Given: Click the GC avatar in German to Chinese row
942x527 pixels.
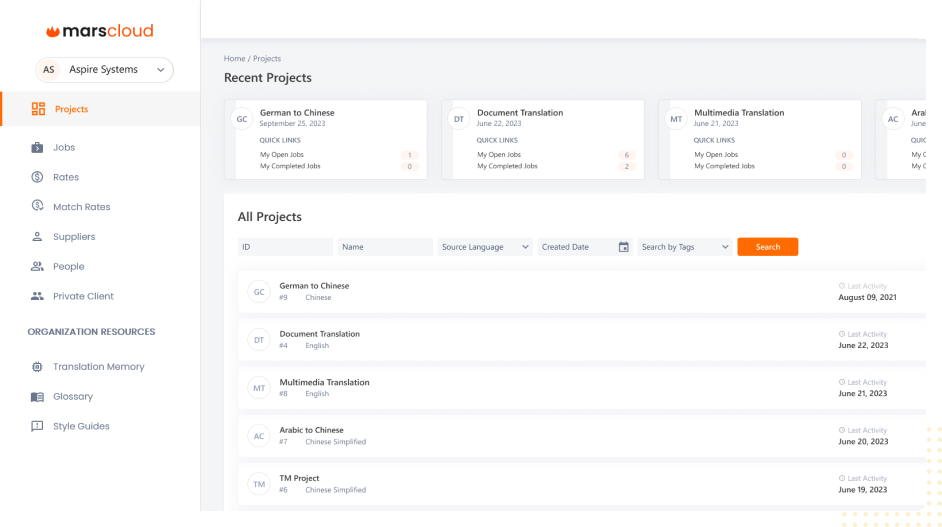Looking at the screenshot, I should (x=259, y=292).
